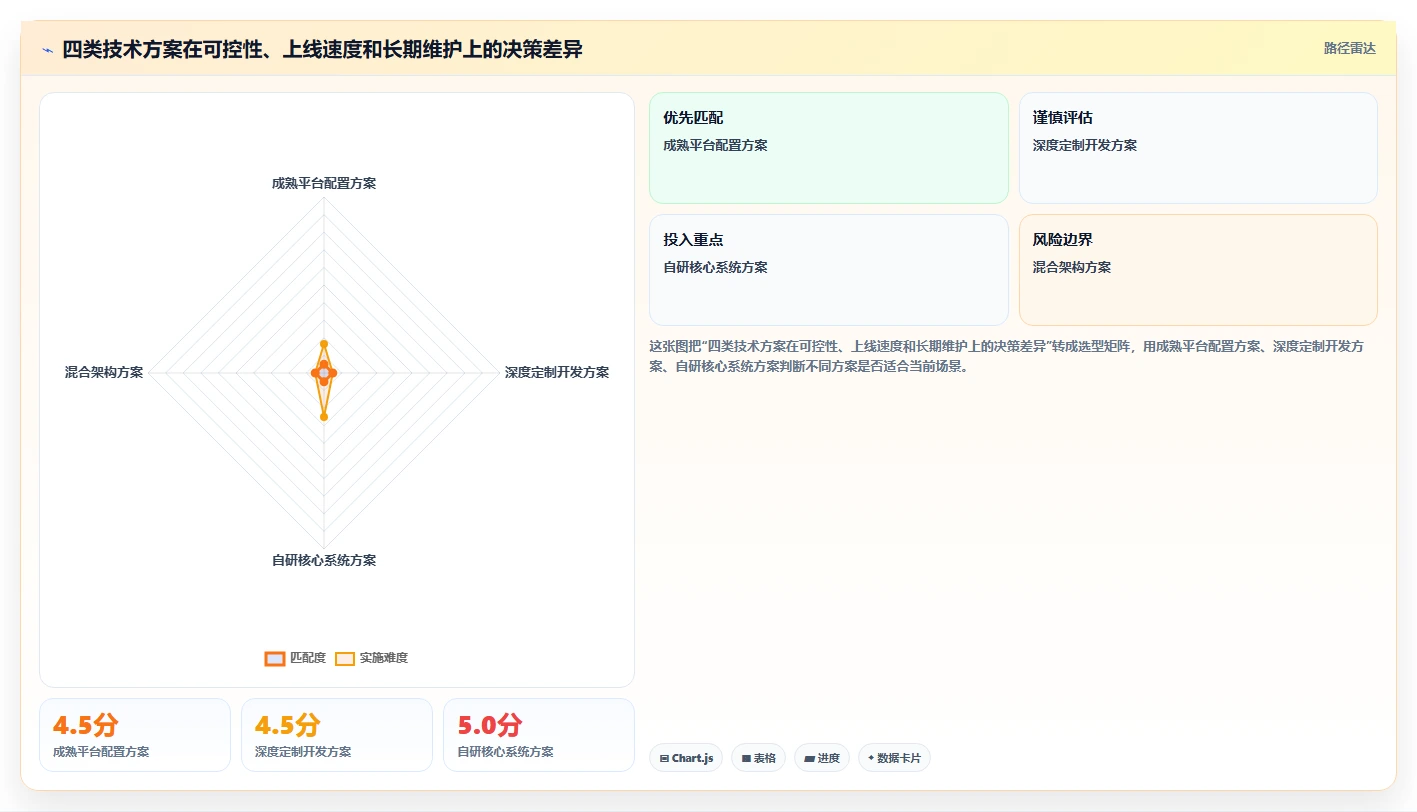1417x812 pixels.
Task: Click the 实施难度 legend color box
Action: pyautogui.click(x=345, y=658)
